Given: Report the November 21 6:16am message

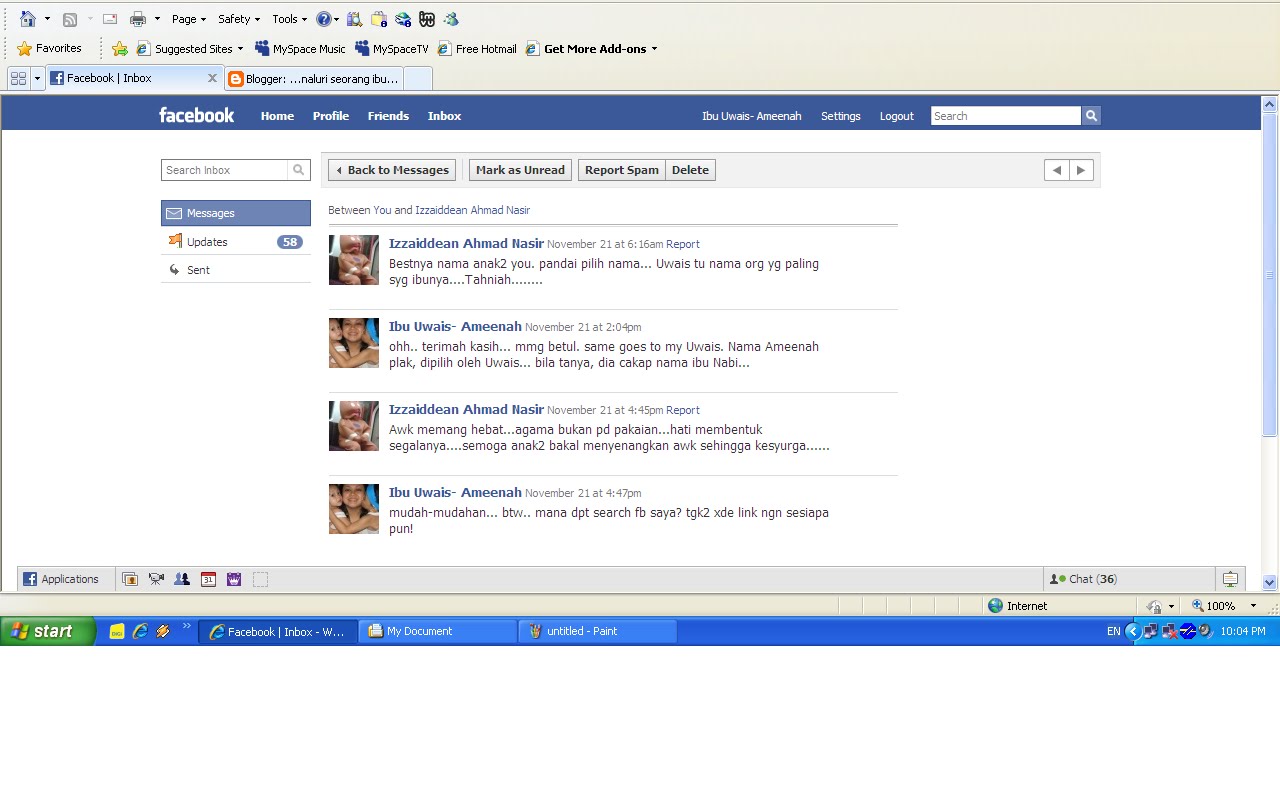Looking at the screenshot, I should (683, 244).
